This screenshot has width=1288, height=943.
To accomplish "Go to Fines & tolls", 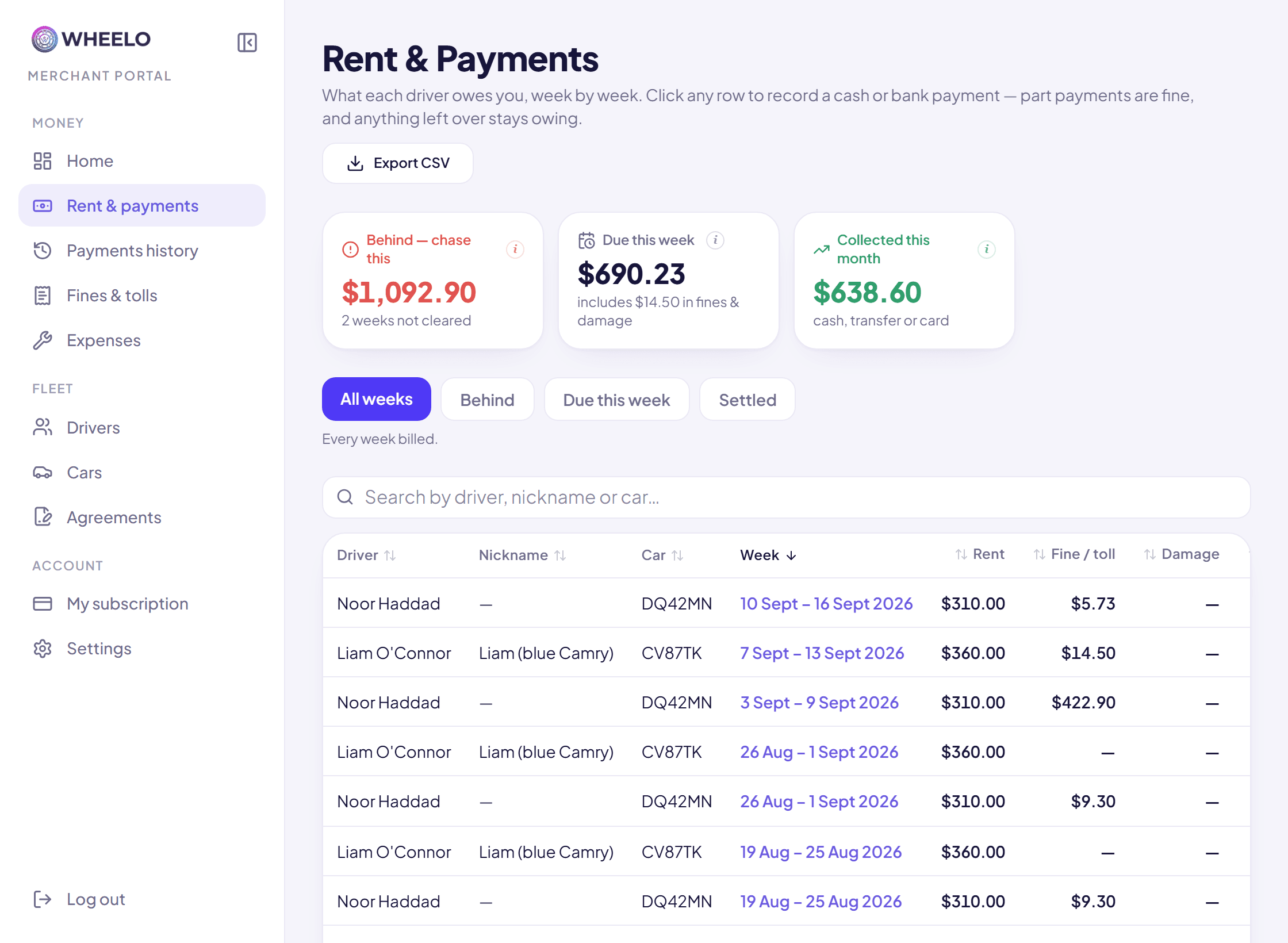I will [142, 296].
